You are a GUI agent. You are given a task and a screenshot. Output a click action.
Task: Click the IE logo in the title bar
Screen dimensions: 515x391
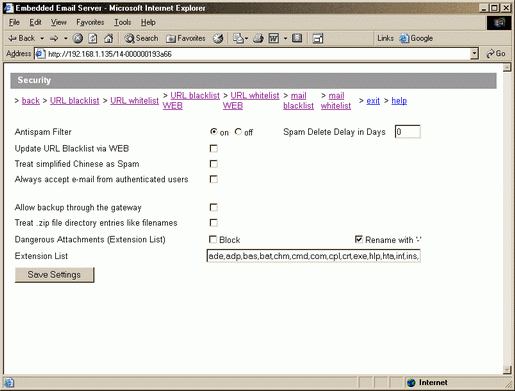(x=8, y=8)
